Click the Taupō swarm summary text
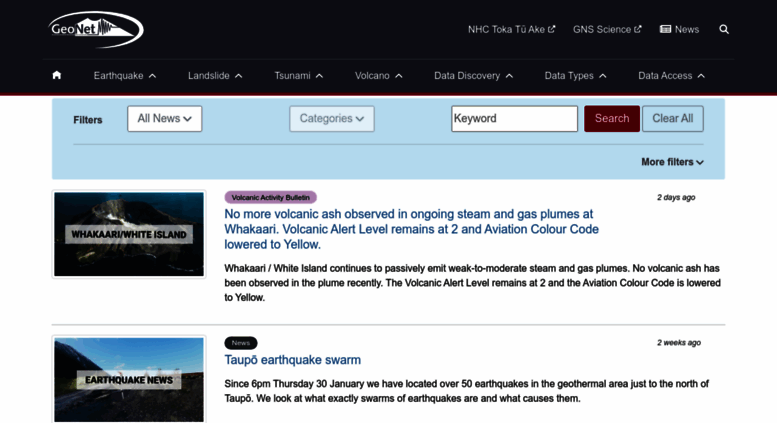Viewport: 777px width, 423px height. tap(466, 391)
